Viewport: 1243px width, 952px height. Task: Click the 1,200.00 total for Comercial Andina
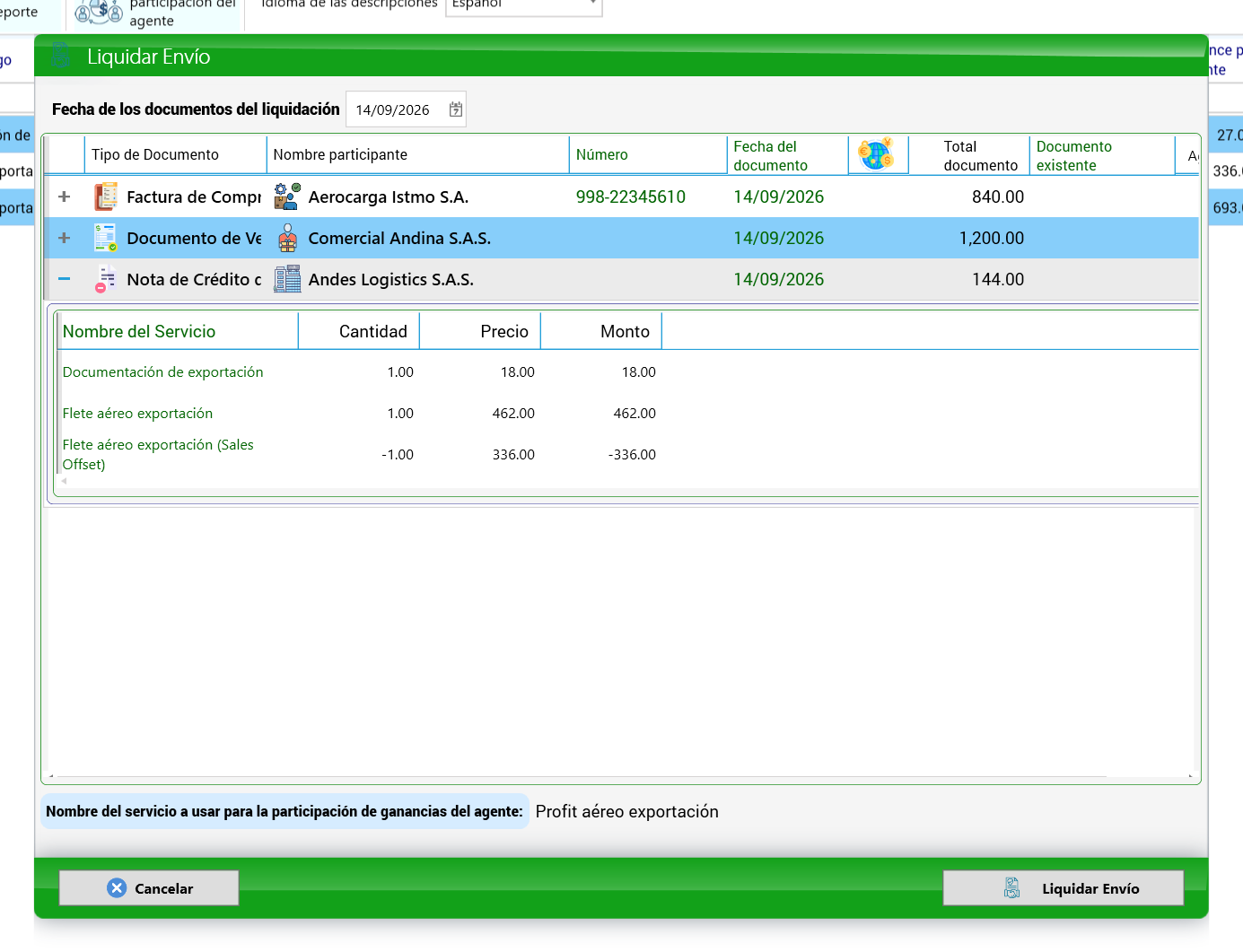pyautogui.click(x=991, y=238)
